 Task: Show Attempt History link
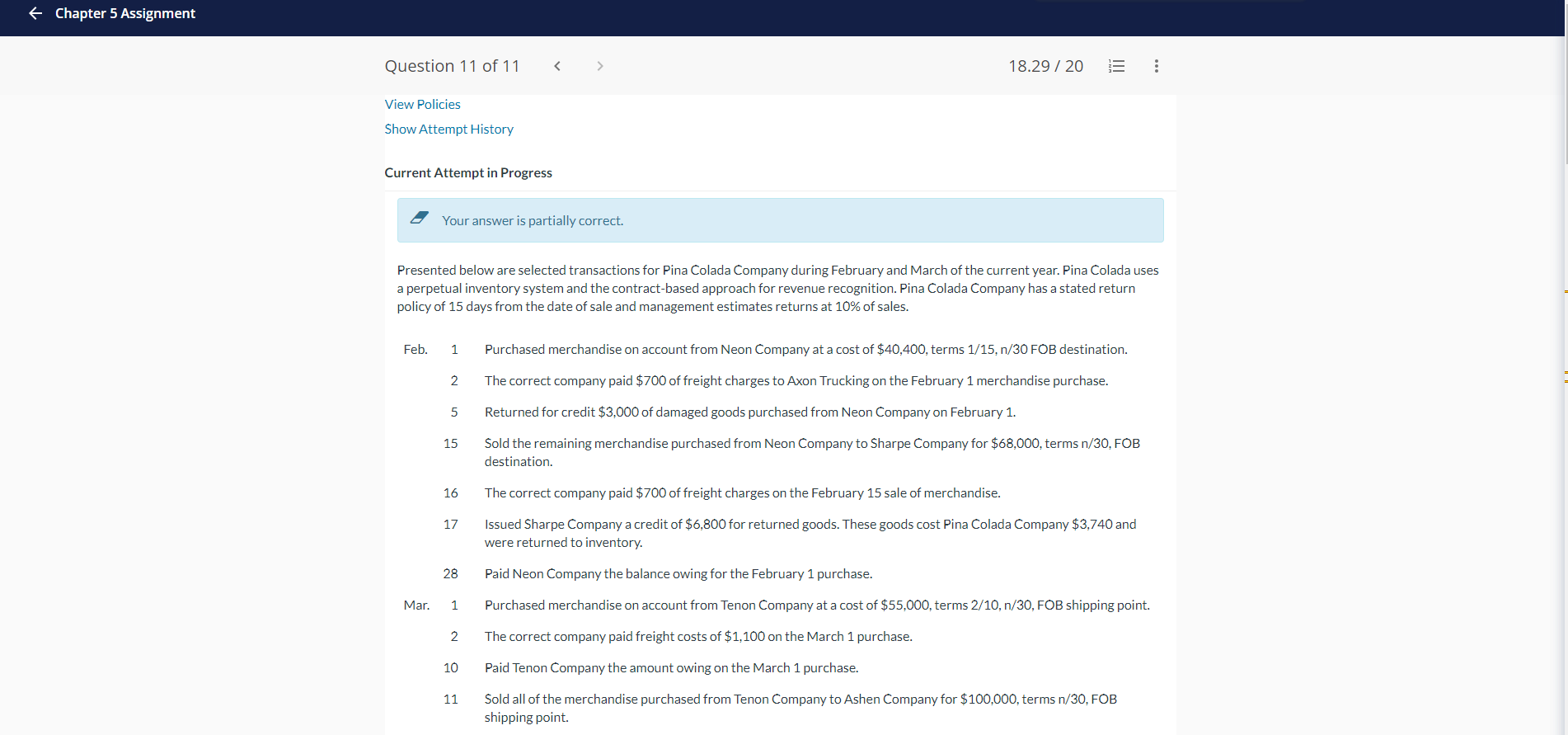pos(448,129)
